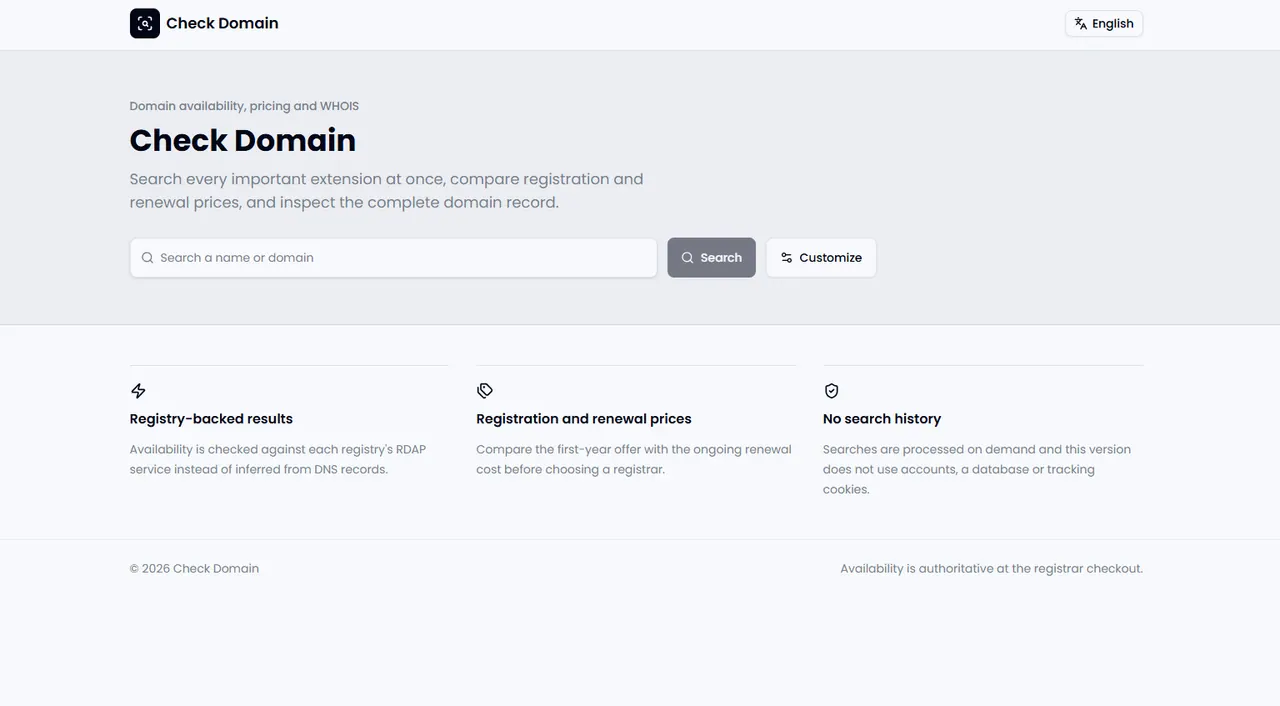Open the Check Domain header title link
The width and height of the screenshot is (1280, 706).
222,23
